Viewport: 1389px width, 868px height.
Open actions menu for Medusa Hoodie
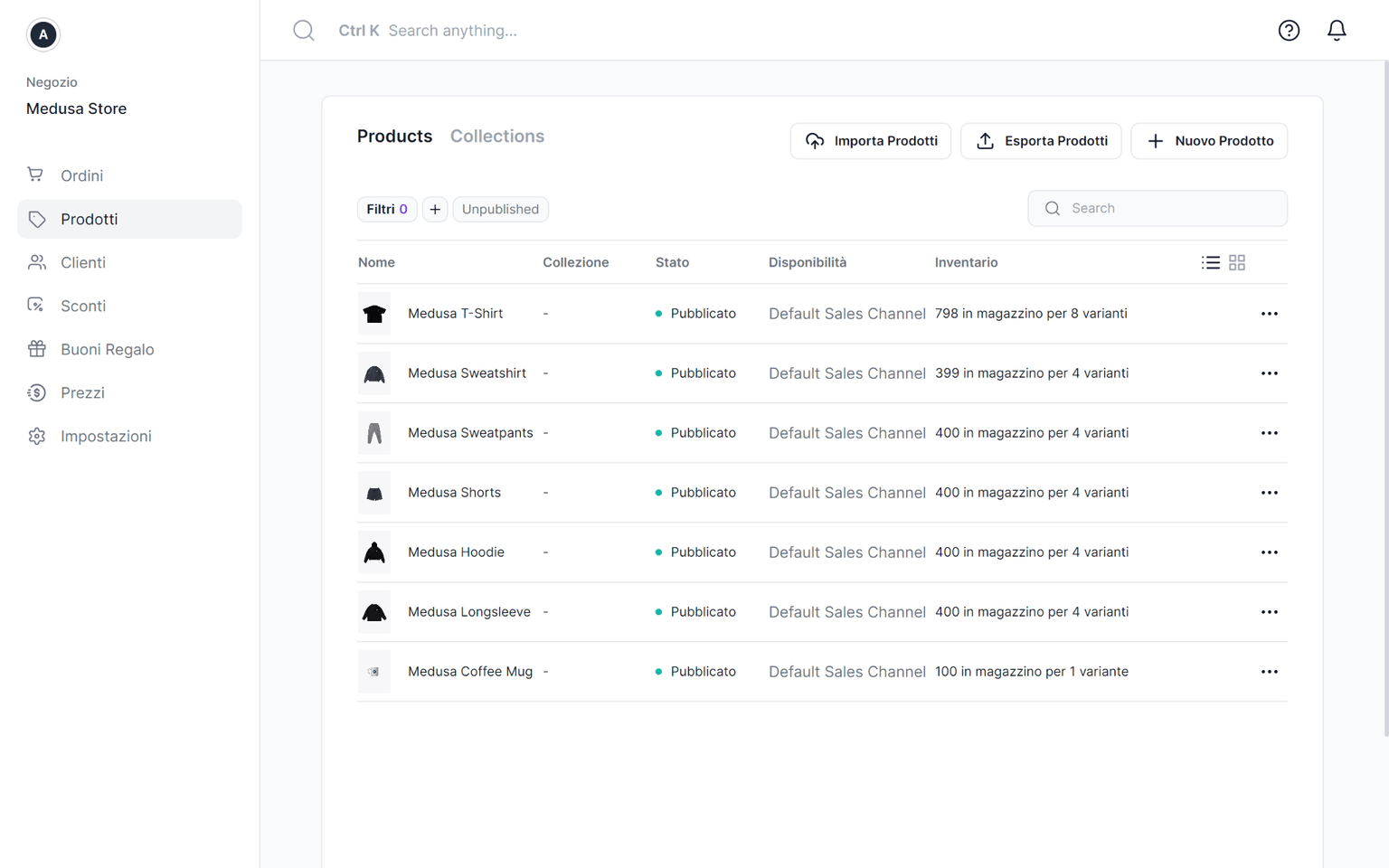click(x=1270, y=552)
